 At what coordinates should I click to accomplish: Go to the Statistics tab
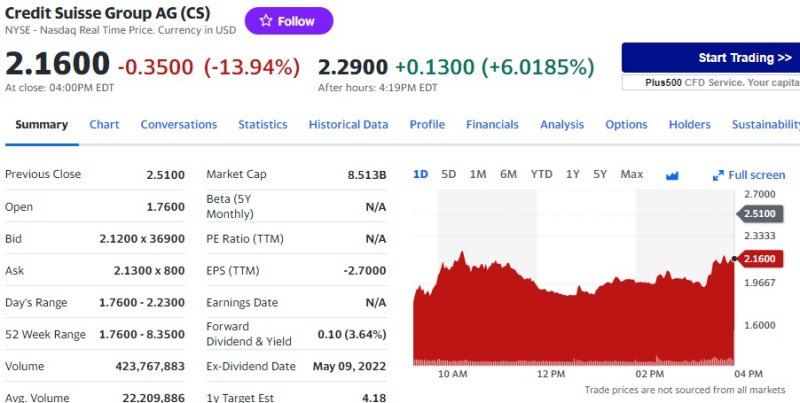coord(262,125)
